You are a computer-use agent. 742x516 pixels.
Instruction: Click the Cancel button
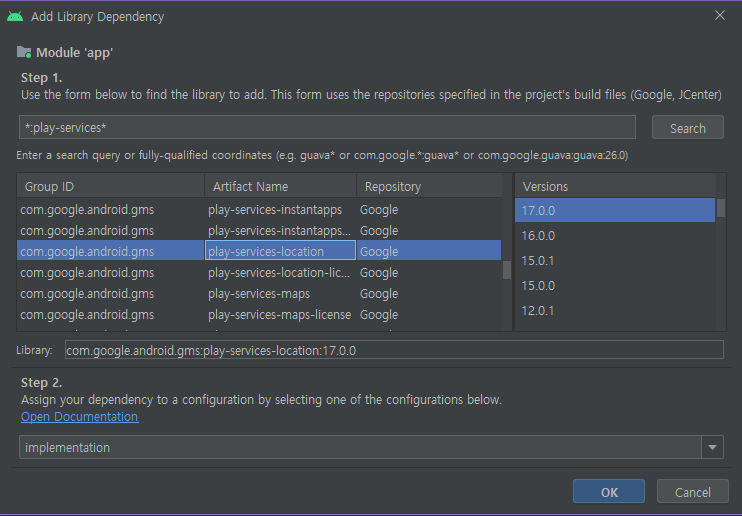coord(693,492)
